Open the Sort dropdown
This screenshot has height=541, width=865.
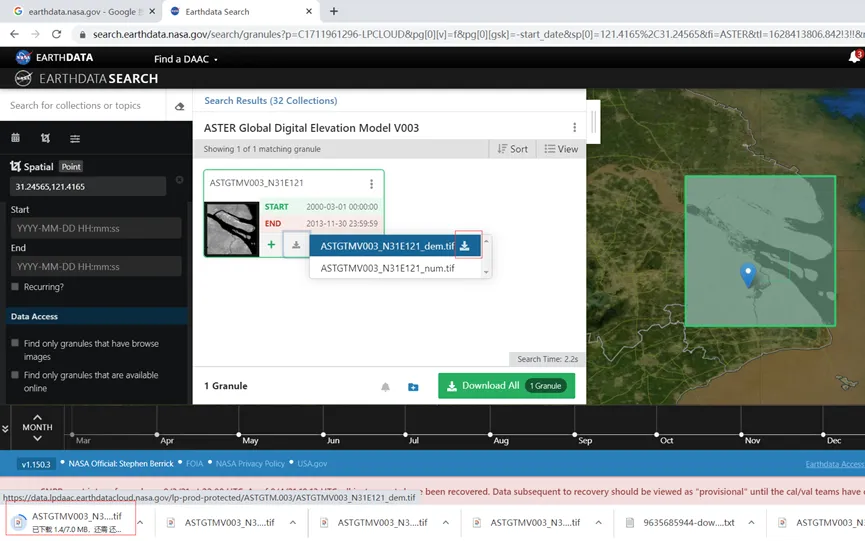pos(512,149)
